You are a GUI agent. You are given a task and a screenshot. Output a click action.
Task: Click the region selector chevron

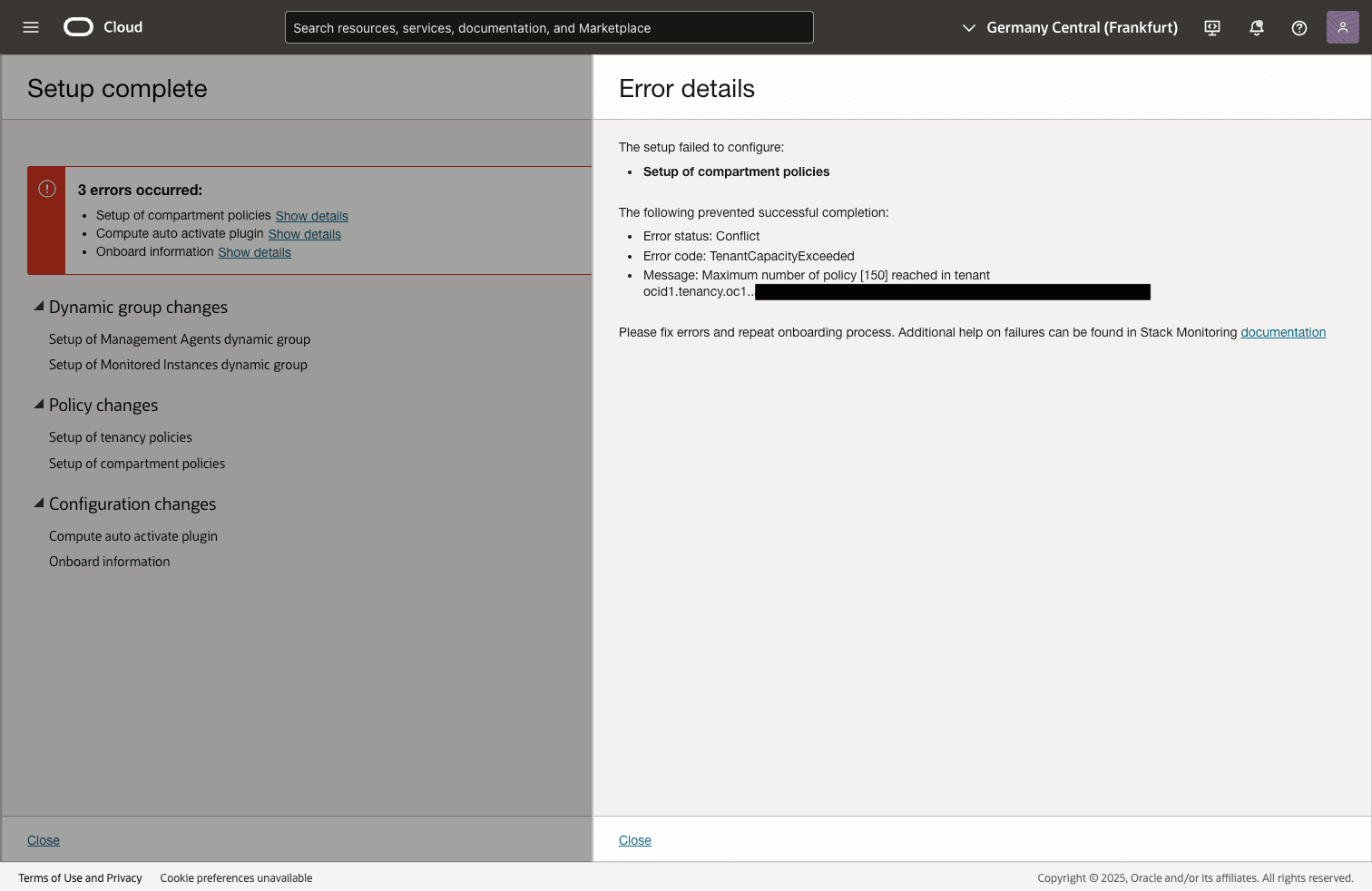(968, 27)
